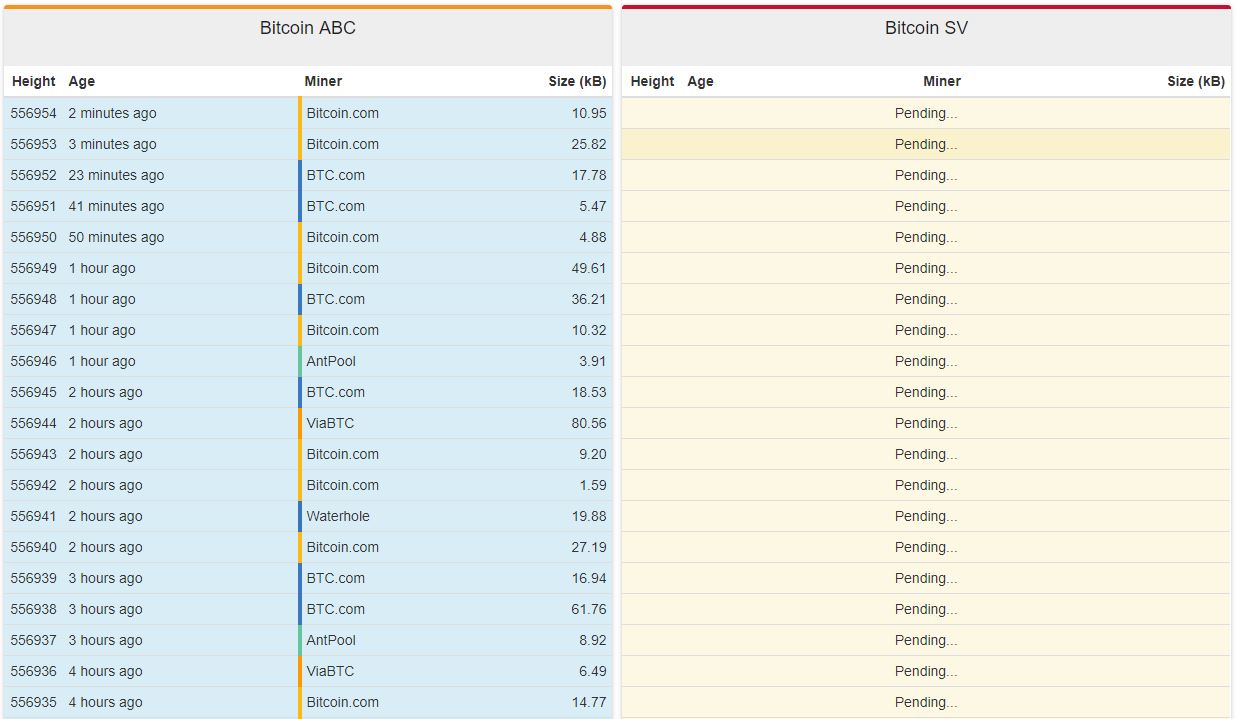
Task: Click the highlighted Pending row in Bitcoin SV
Action: [927, 144]
